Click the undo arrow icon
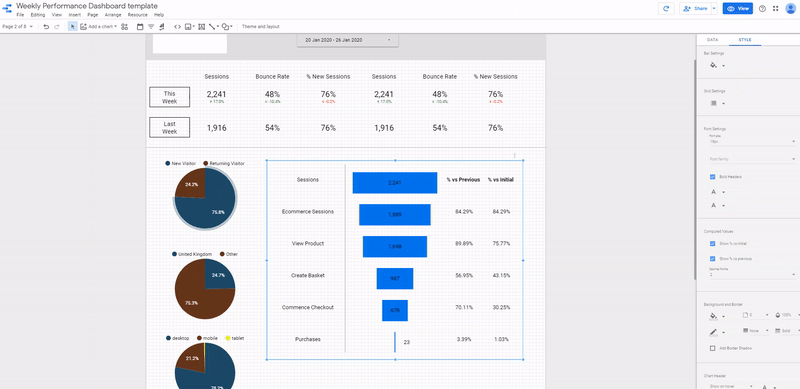This screenshot has width=800, height=389. coord(46,27)
